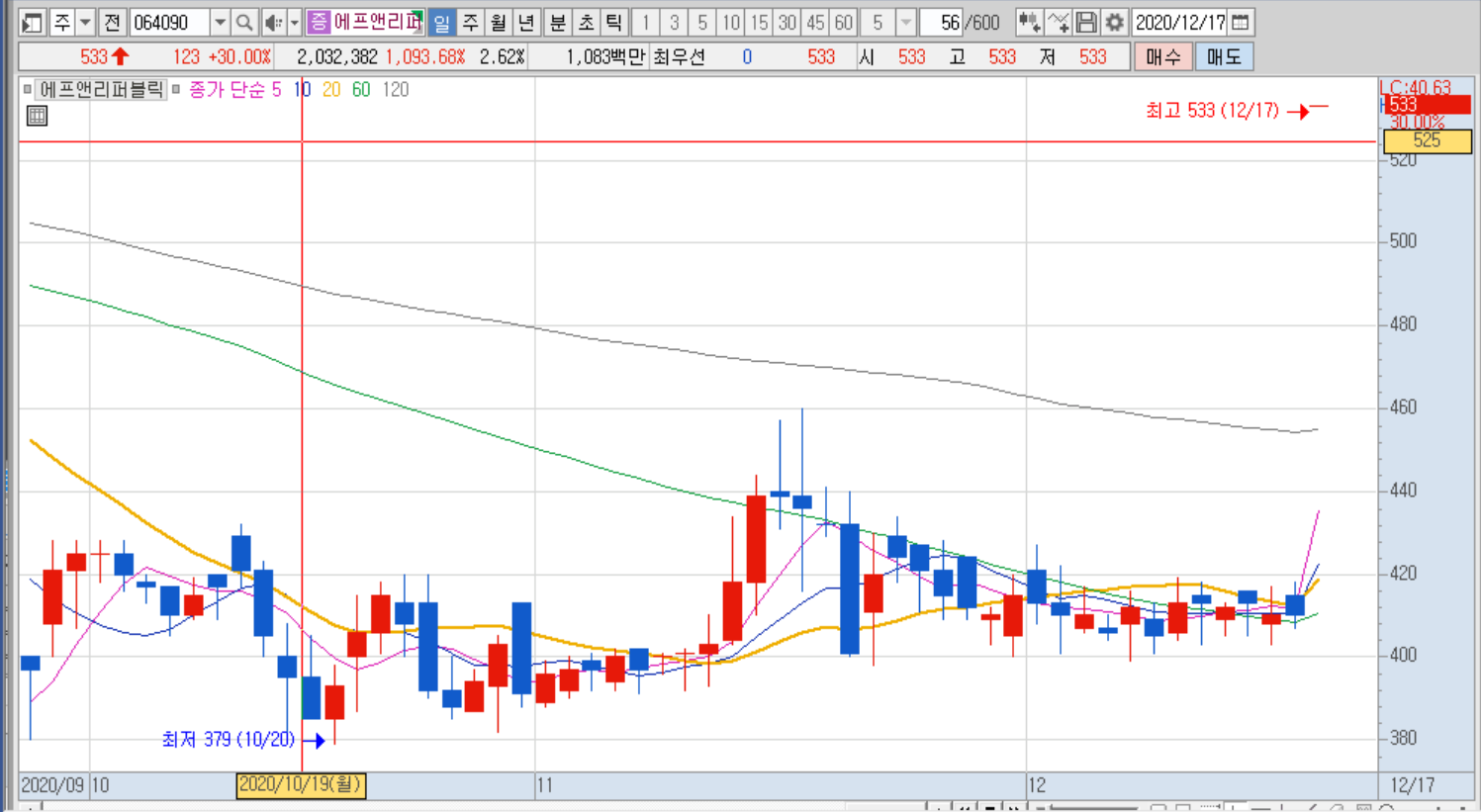Click the LC:40.63 label
Viewport: 1481px width, 812px height.
tap(1416, 88)
